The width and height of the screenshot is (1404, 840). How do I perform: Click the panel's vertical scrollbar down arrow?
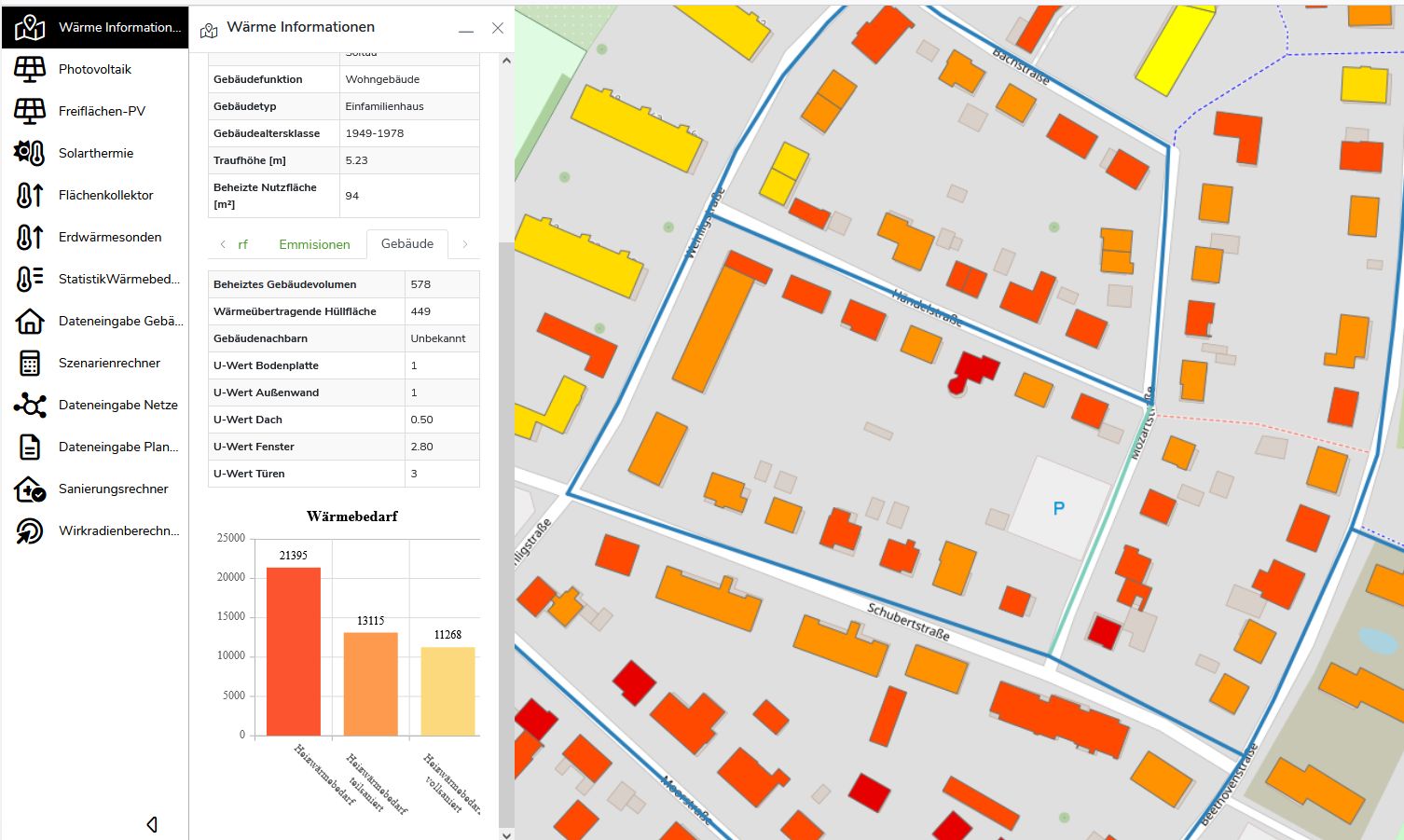[506, 833]
